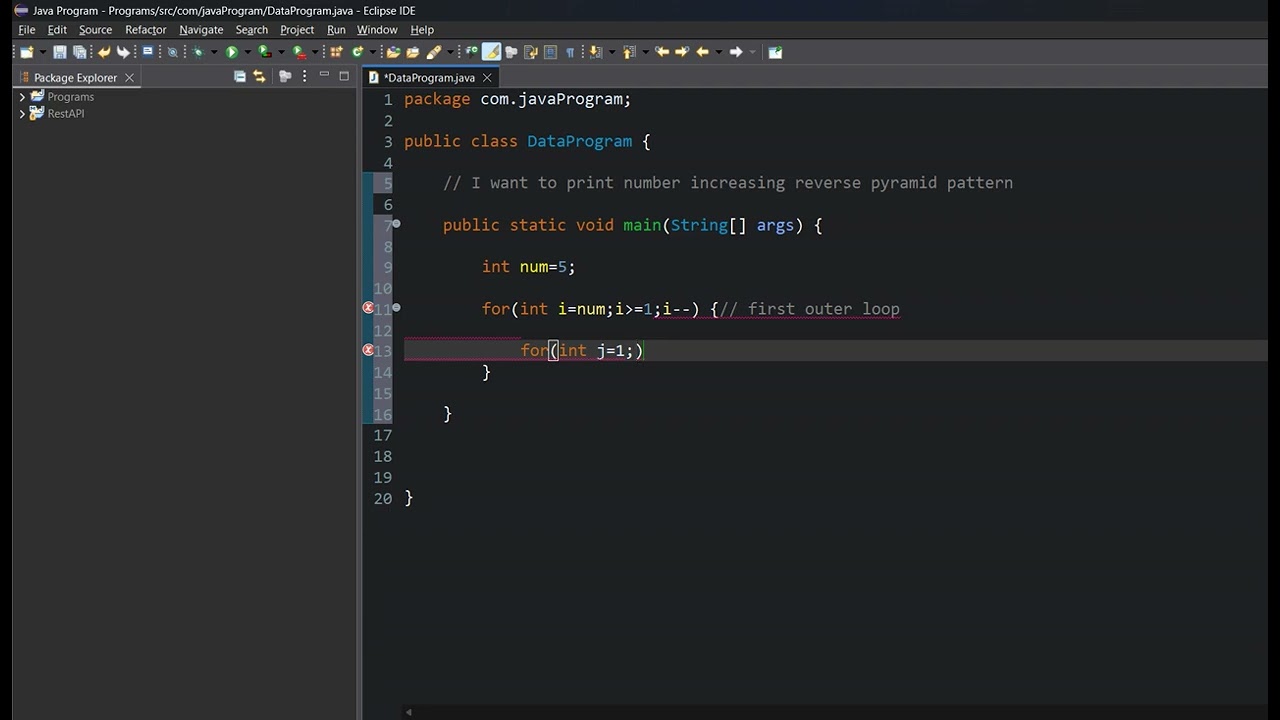Open the Search dropdown arrow
Screen dimensions: 1280x720
[x=450, y=52]
